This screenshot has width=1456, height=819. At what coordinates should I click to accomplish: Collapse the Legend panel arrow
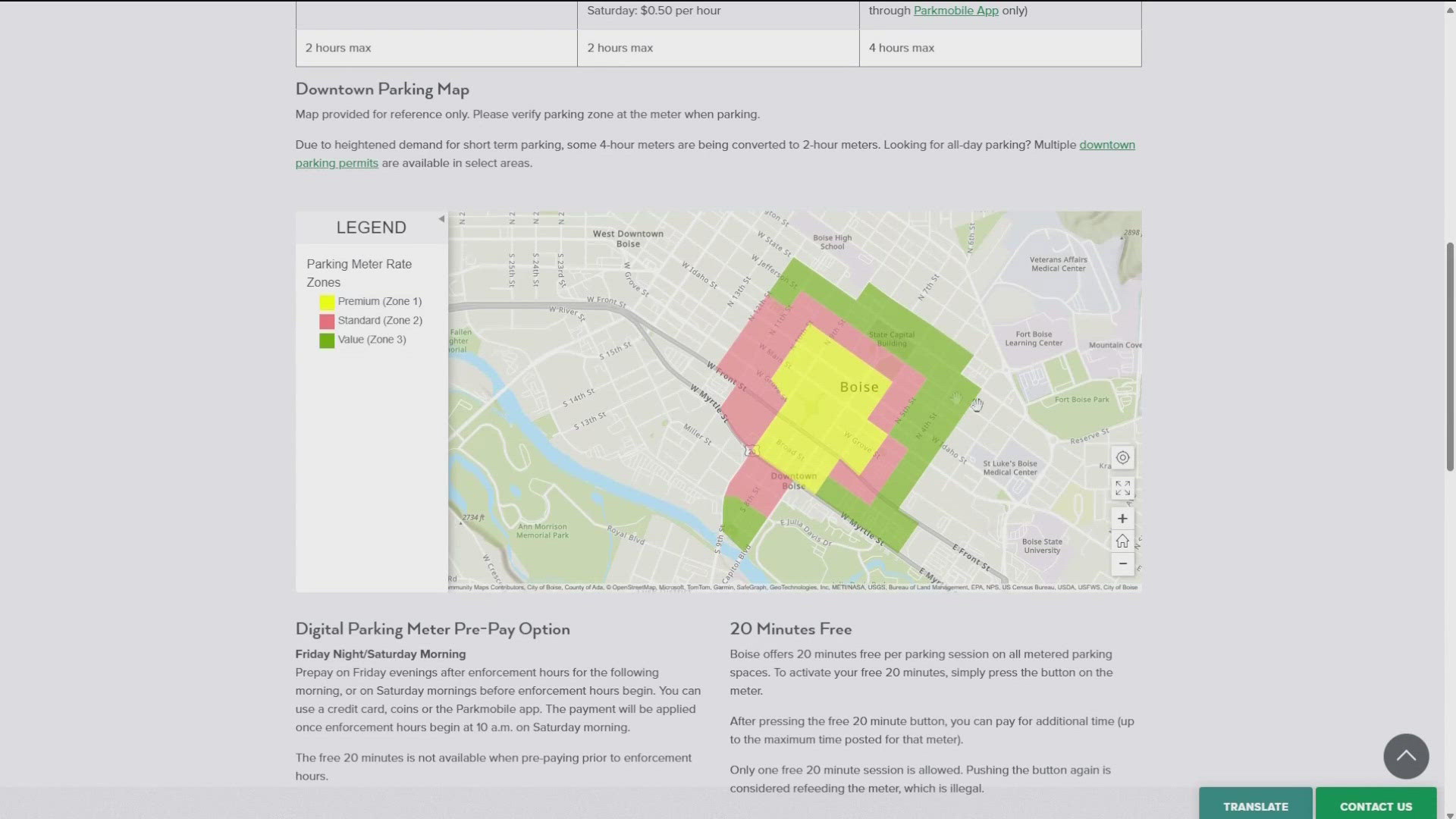[441, 219]
